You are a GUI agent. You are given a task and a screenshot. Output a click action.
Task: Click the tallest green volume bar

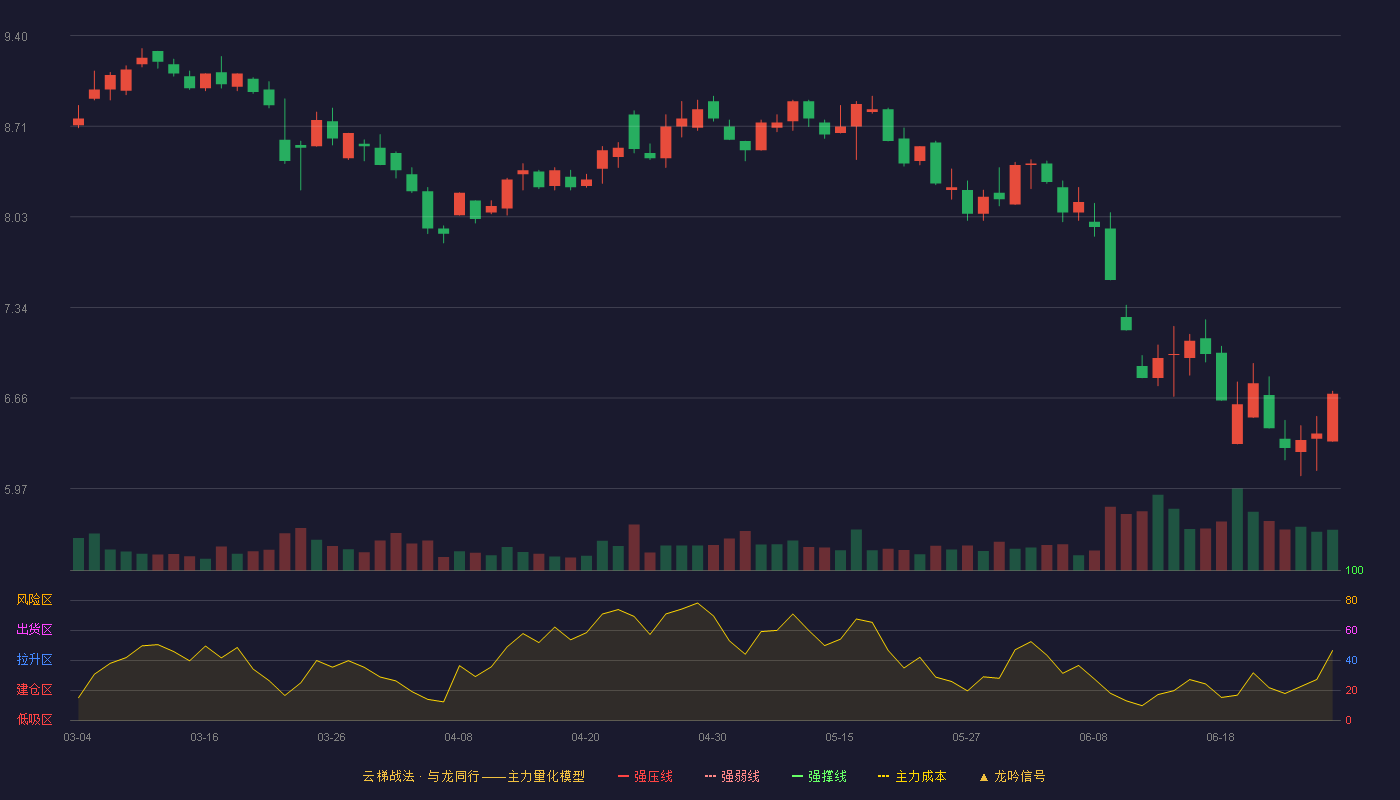coord(1237,530)
